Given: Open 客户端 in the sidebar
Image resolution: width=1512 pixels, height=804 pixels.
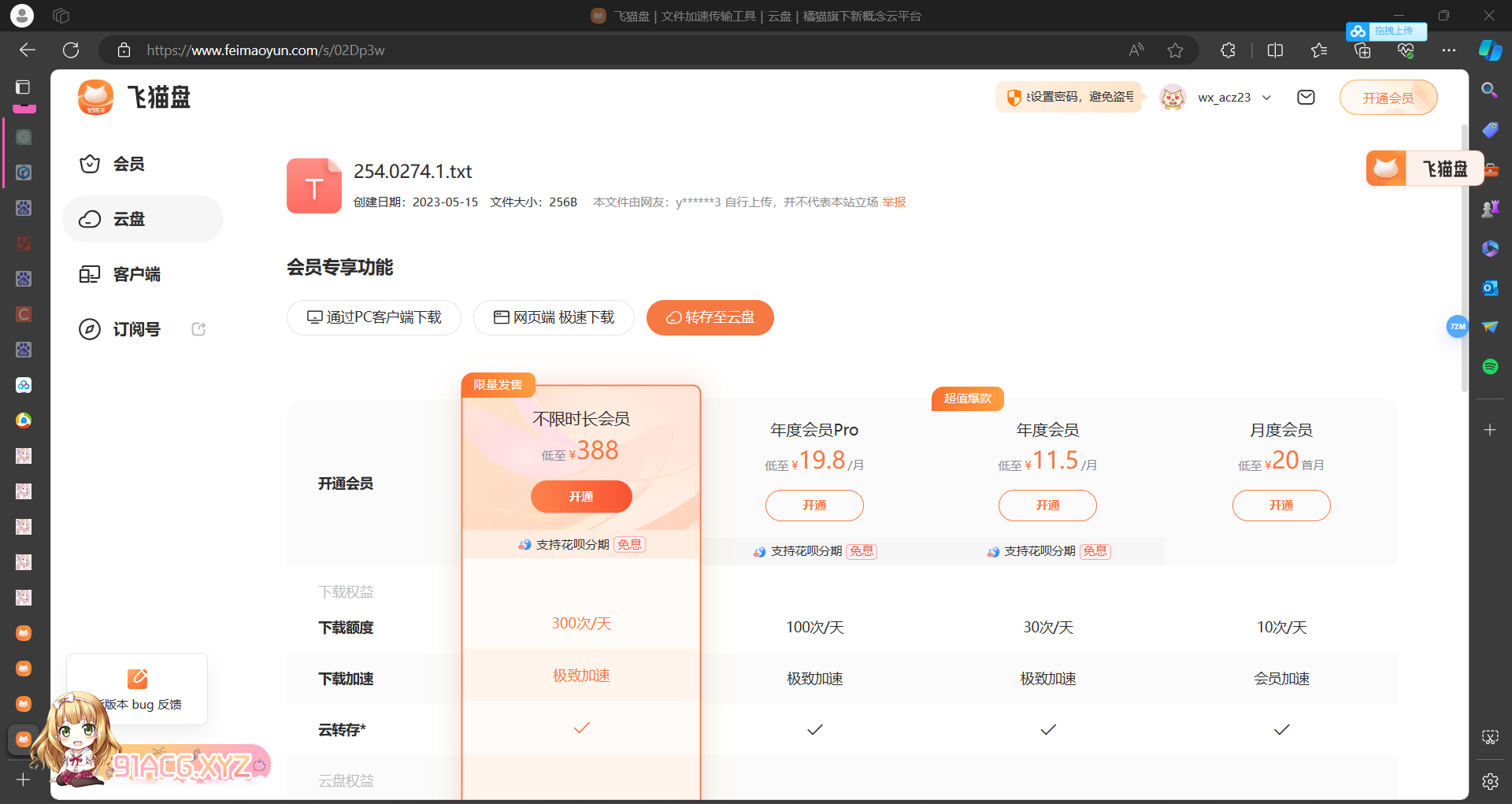Looking at the screenshot, I should 135,274.
